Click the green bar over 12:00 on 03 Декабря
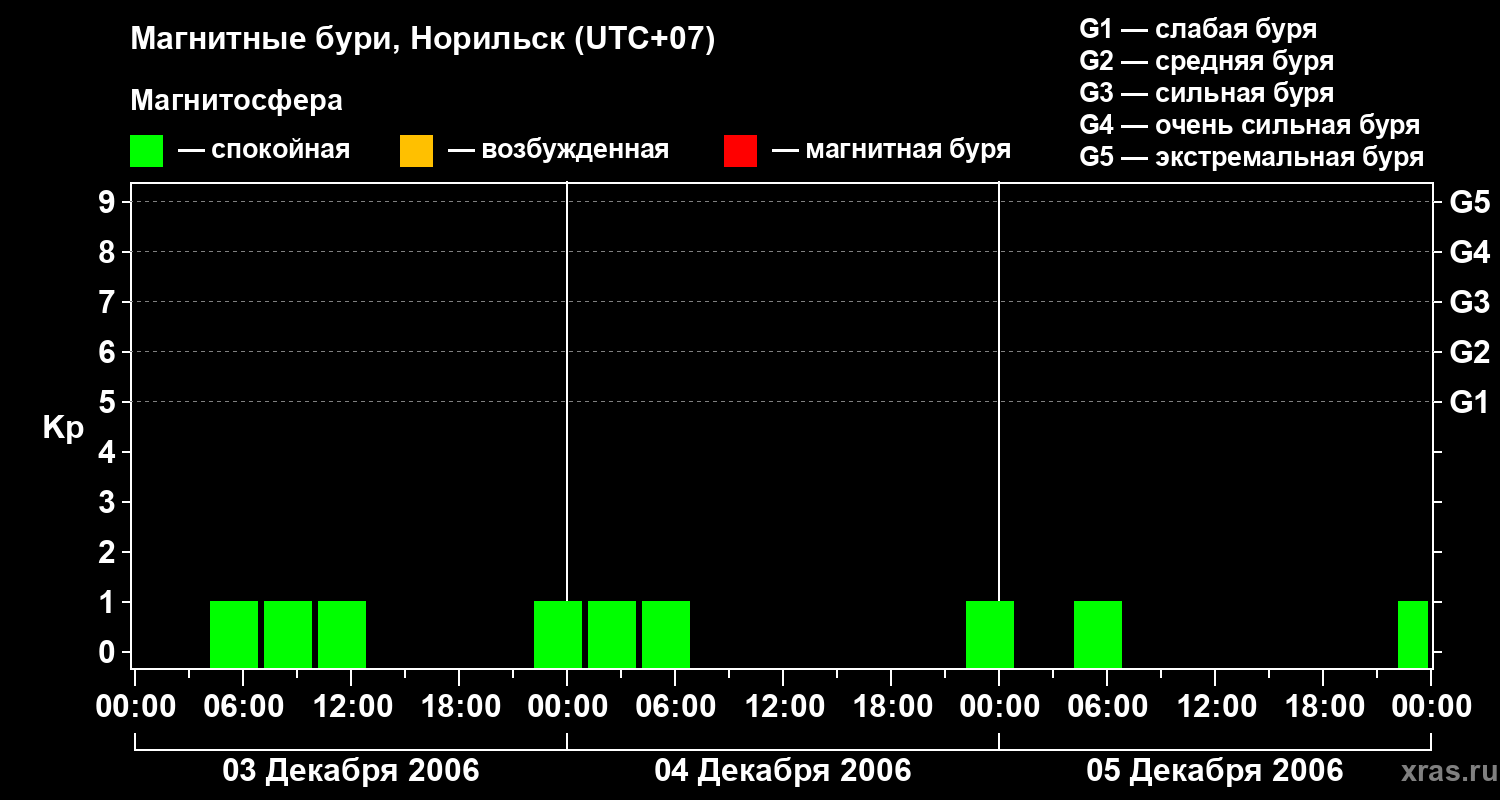The image size is (1500, 800). pos(342,634)
